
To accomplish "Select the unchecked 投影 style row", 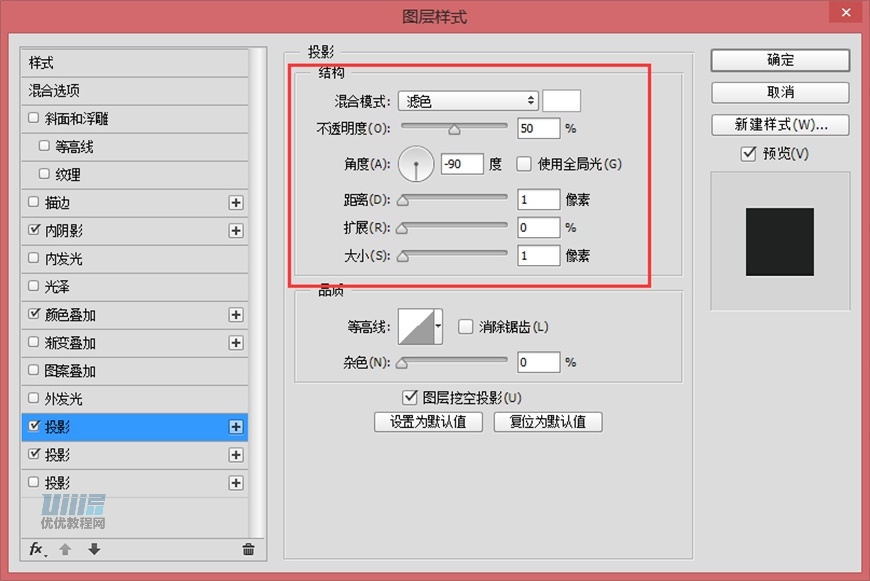I will [x=134, y=483].
